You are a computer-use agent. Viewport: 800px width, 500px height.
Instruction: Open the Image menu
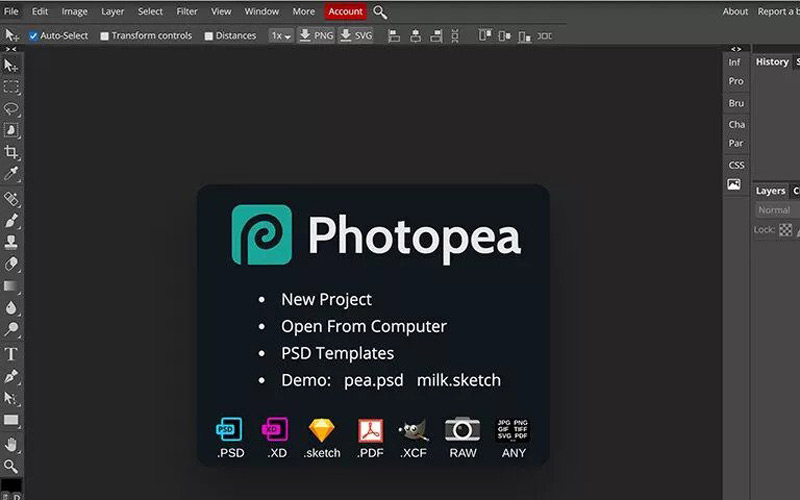74,11
